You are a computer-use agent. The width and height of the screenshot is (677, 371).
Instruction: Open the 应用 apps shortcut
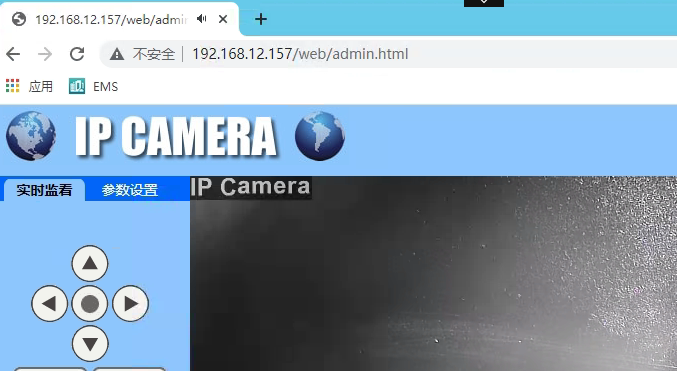point(29,86)
